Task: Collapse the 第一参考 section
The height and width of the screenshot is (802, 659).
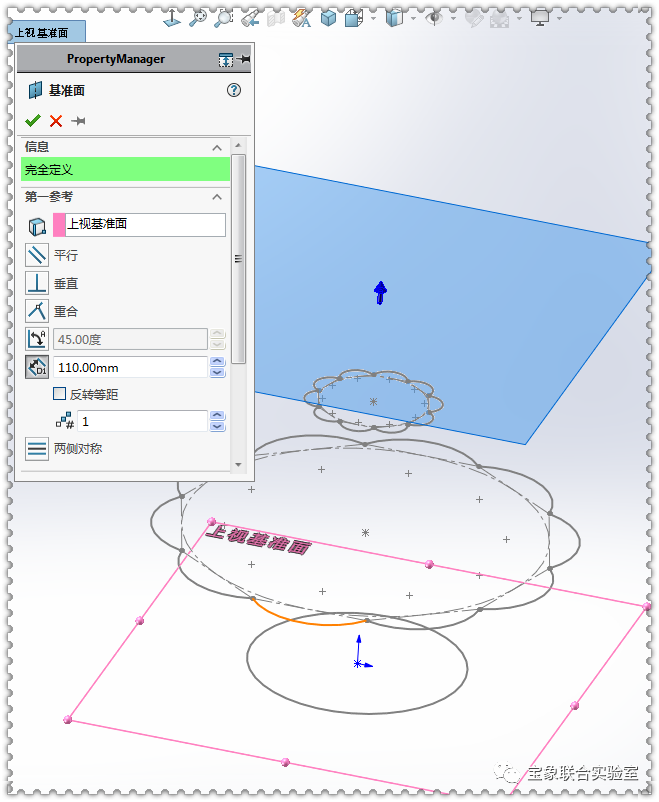Action: click(217, 197)
